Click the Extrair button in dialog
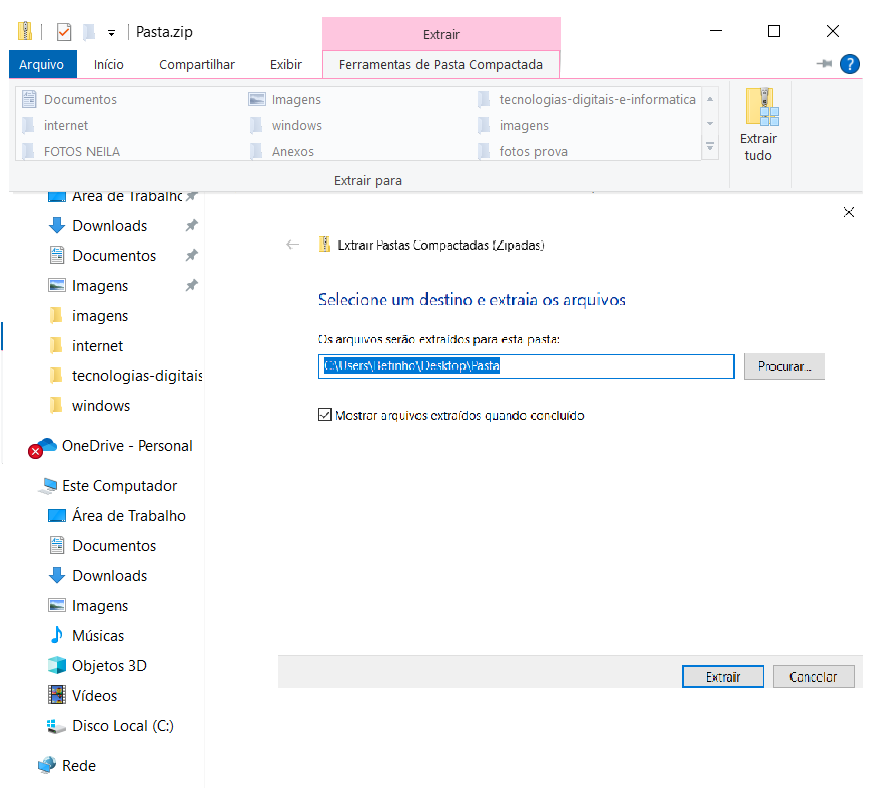880x788 pixels. pos(723,677)
